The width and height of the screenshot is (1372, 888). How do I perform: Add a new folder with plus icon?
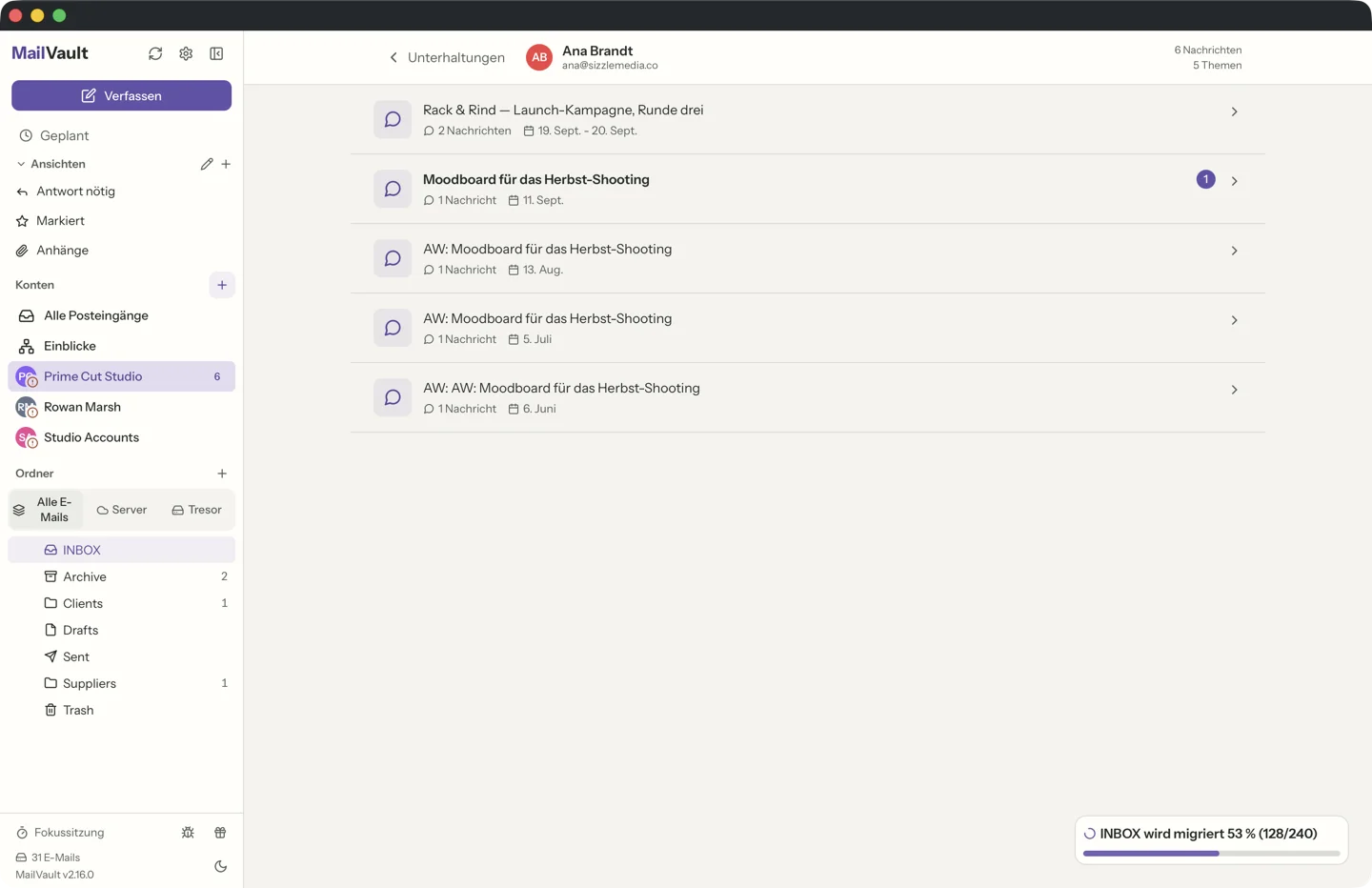tap(222, 474)
